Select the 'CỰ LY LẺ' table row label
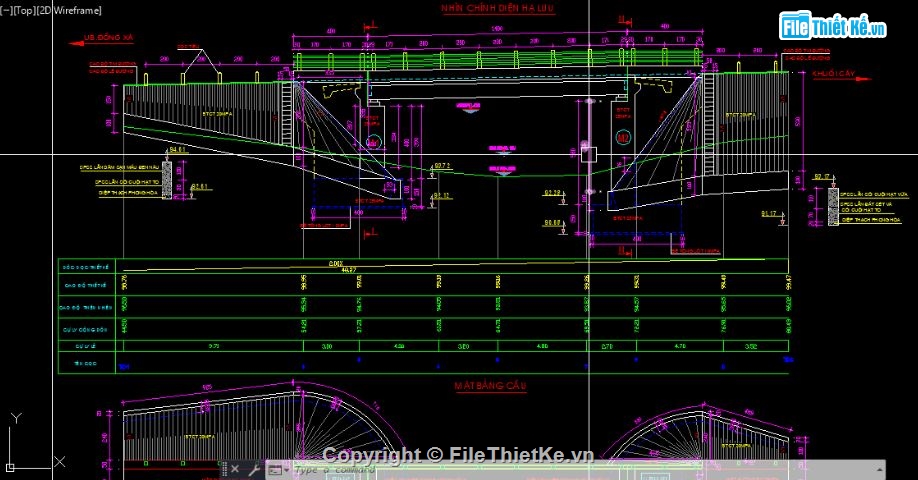 click(85, 347)
